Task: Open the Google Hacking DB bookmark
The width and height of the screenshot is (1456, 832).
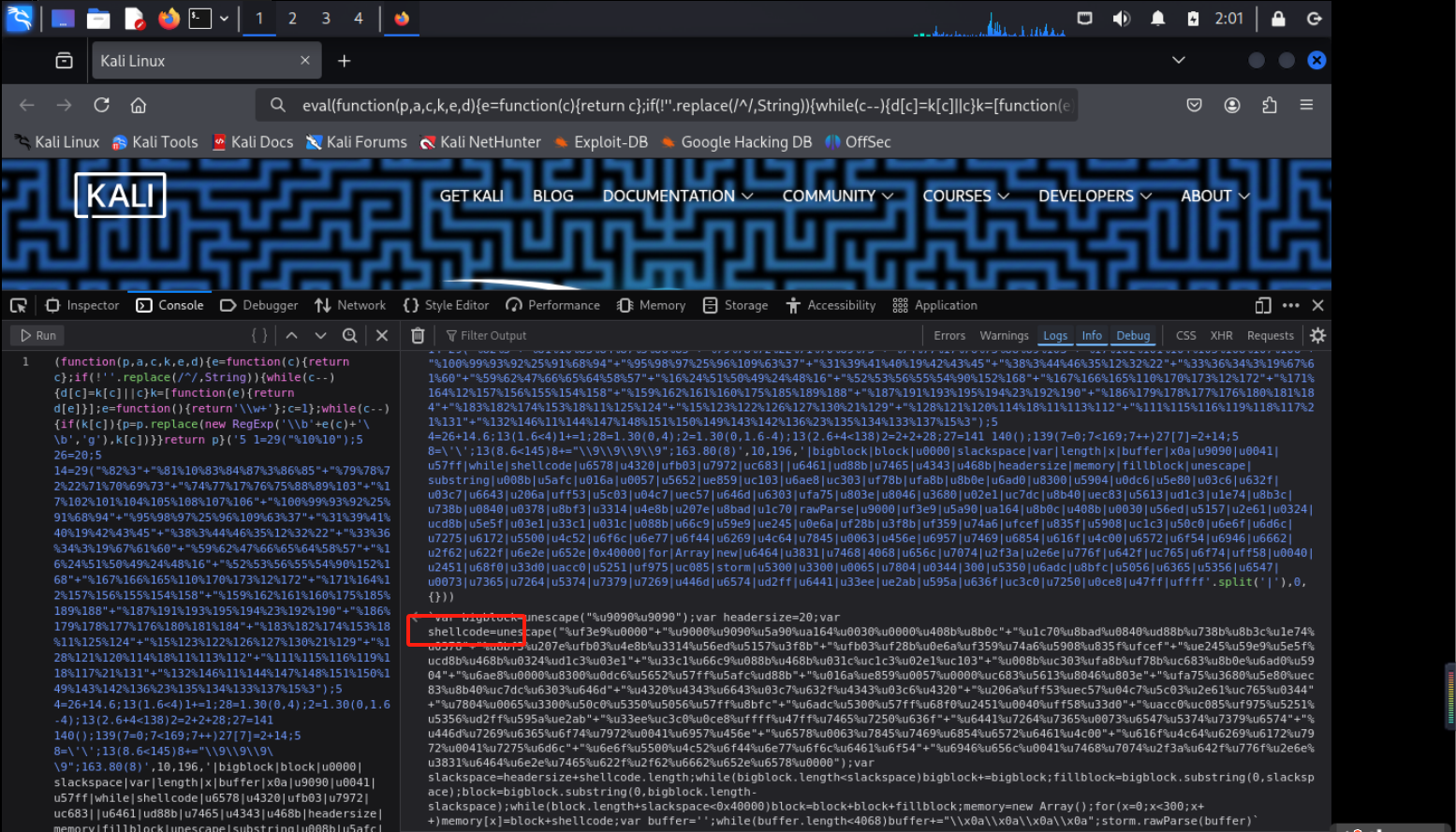Action: click(736, 142)
